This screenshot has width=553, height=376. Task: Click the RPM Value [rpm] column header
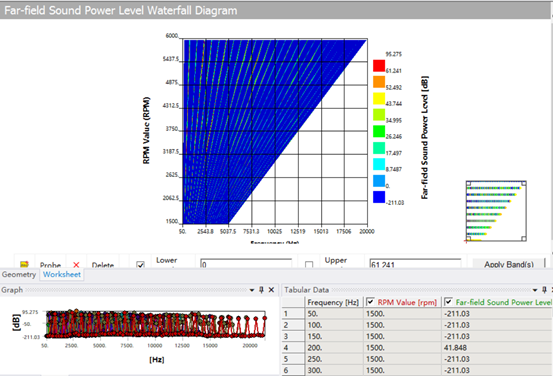coord(402,302)
